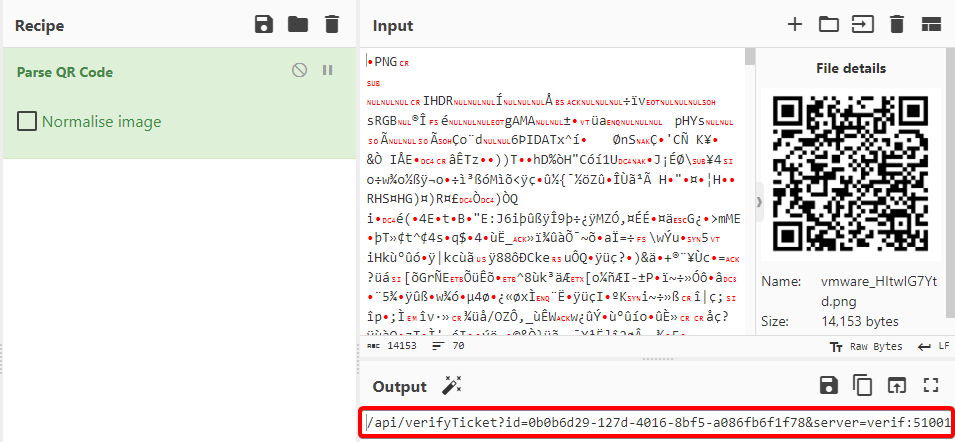Click the file size 14,153 bytes
This screenshot has width=955, height=442.
click(x=859, y=321)
